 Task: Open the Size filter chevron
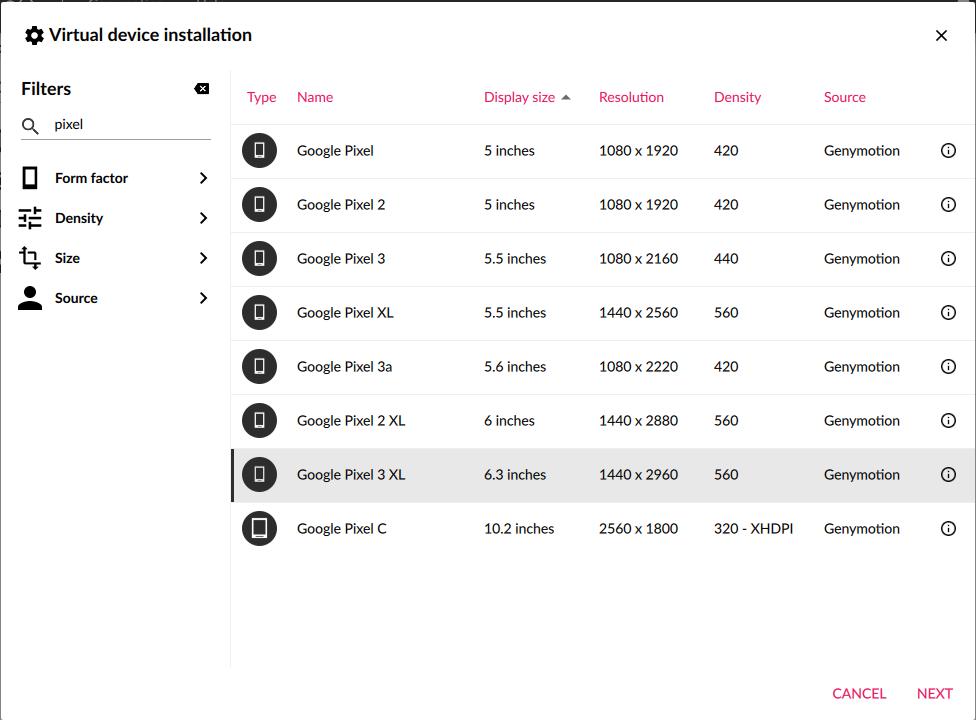pos(203,258)
